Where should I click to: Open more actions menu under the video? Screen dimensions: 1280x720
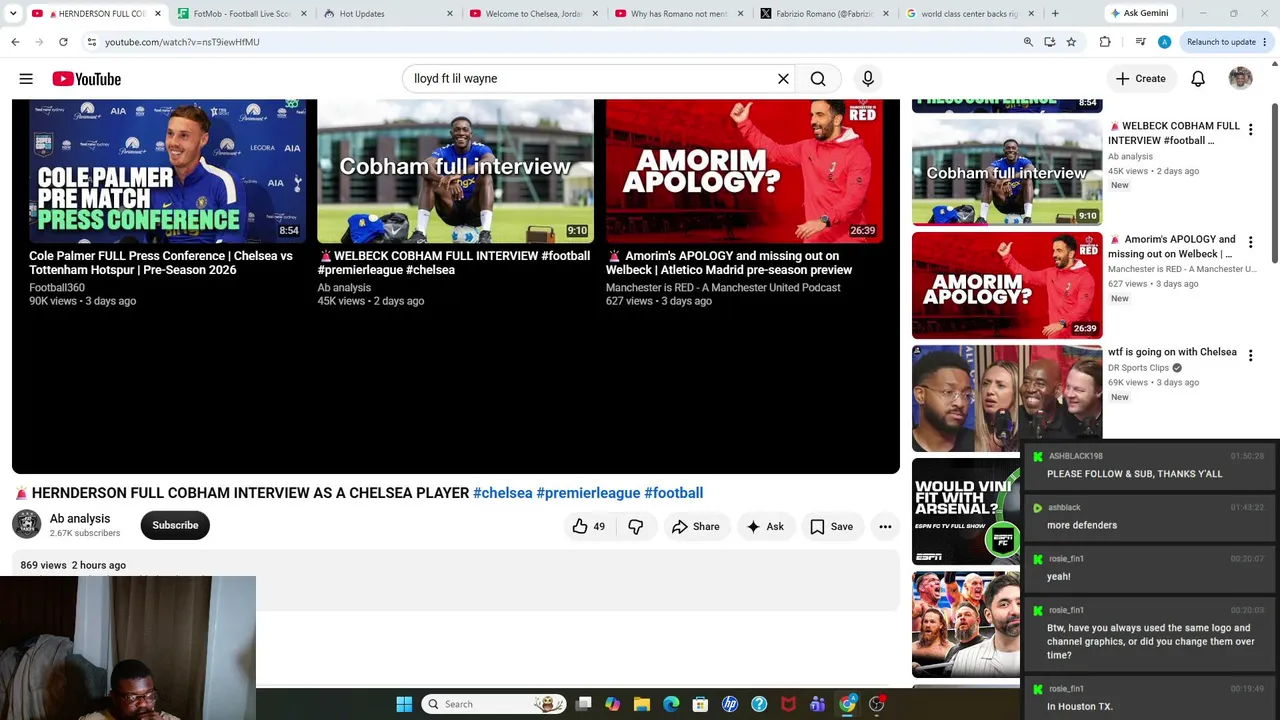tap(885, 526)
